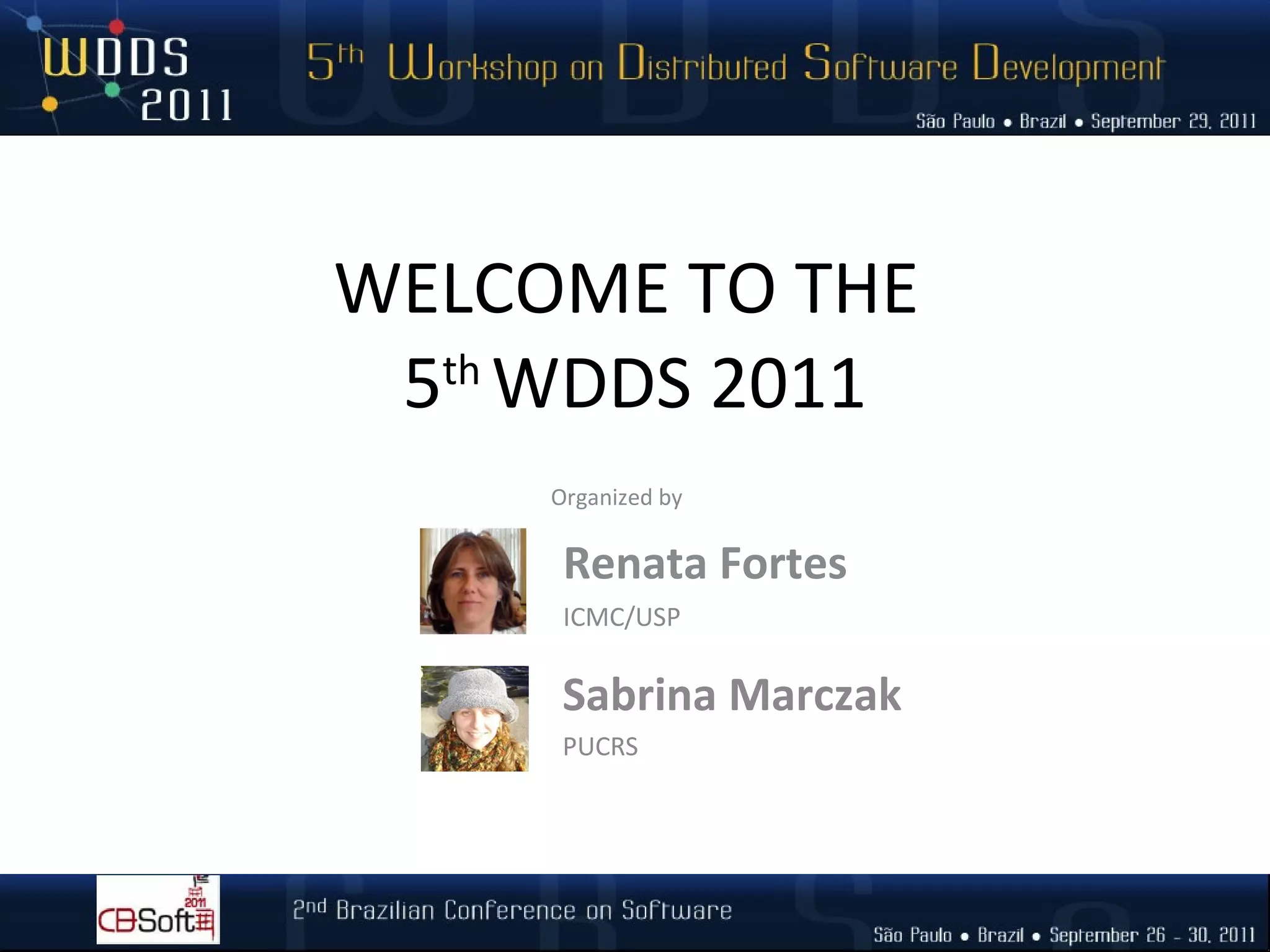Image resolution: width=1270 pixels, height=952 pixels.
Task: Click the '2011' year in WDDS logo
Action: (x=186, y=105)
